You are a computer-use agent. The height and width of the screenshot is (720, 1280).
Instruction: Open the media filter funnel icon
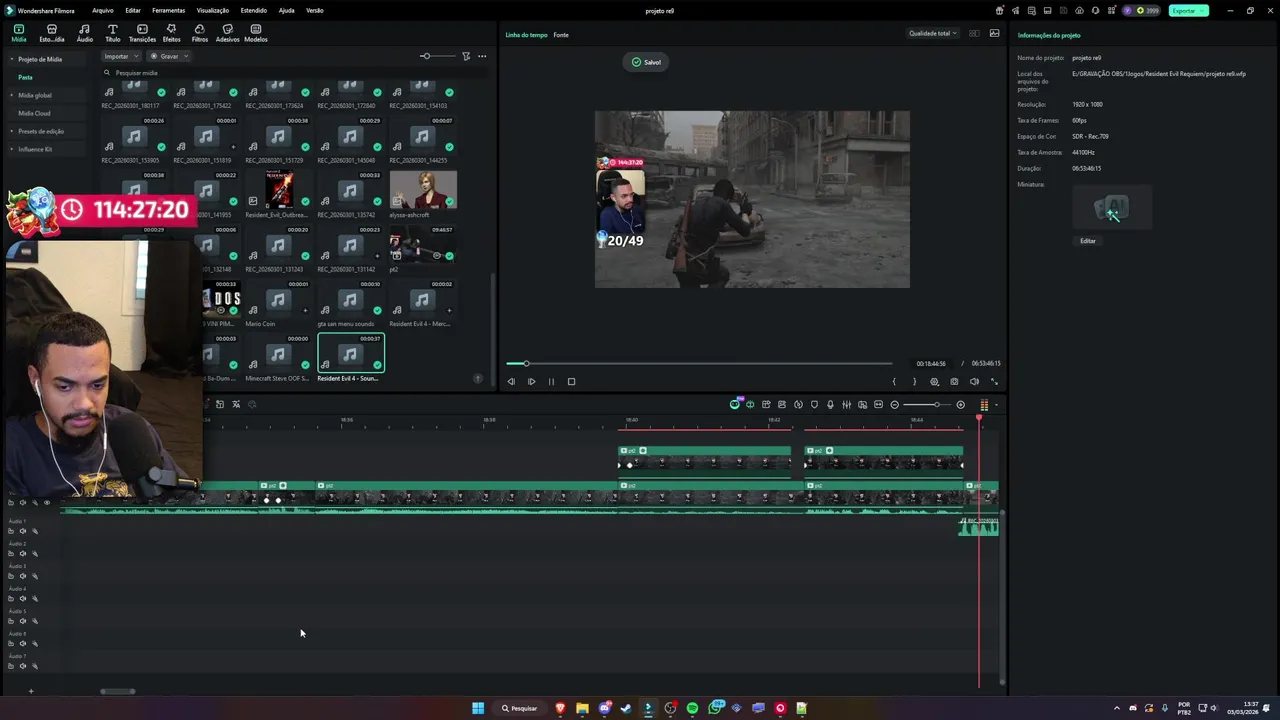[x=466, y=56]
